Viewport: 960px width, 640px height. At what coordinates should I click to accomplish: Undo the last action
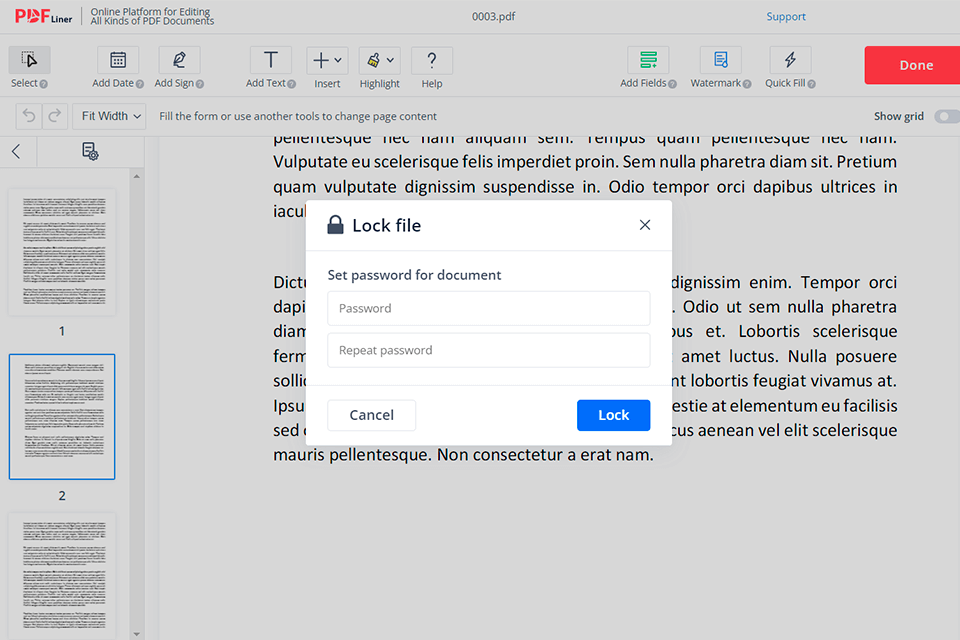29,116
